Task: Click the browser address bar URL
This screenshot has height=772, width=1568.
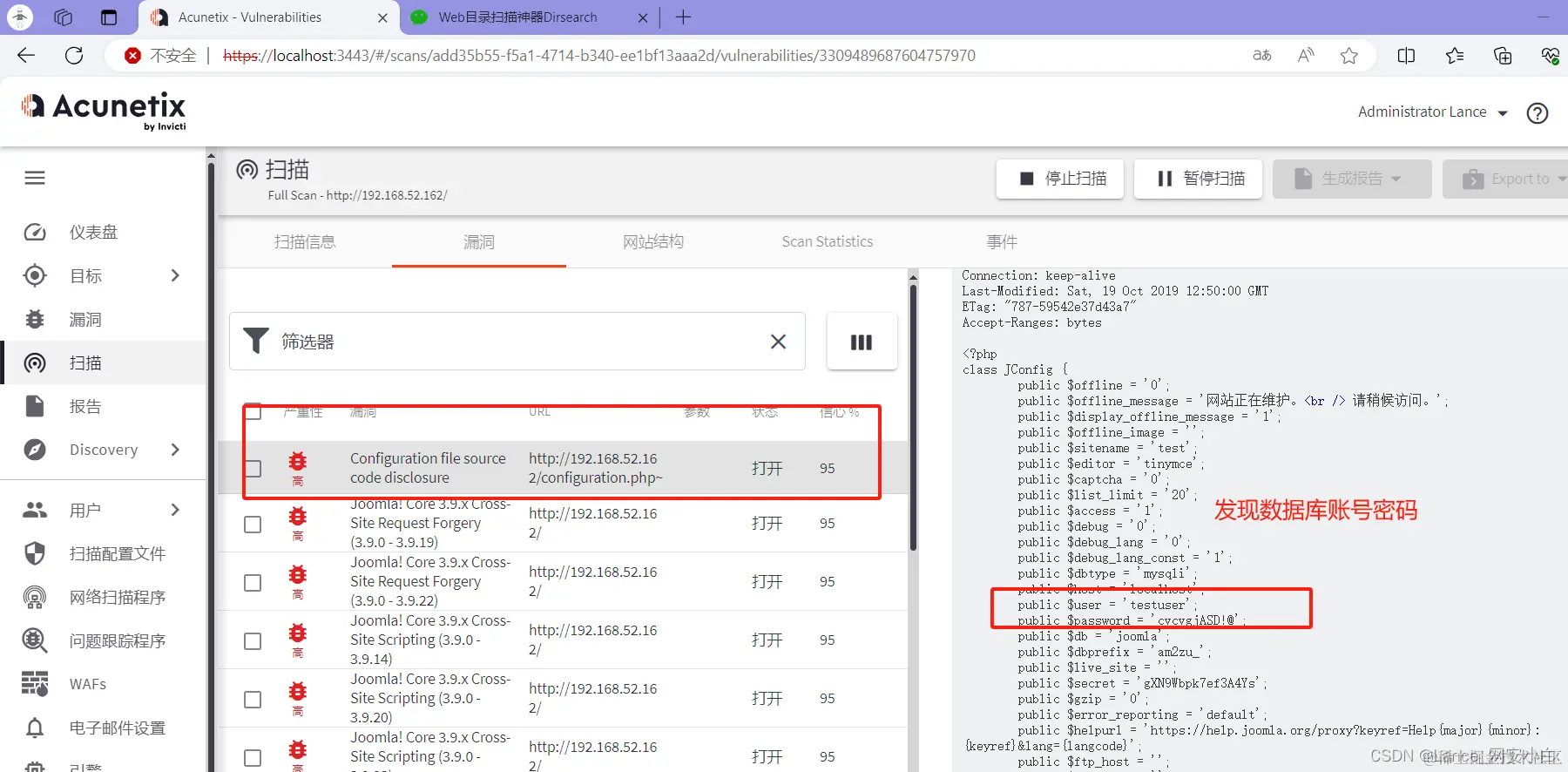Action: [599, 56]
